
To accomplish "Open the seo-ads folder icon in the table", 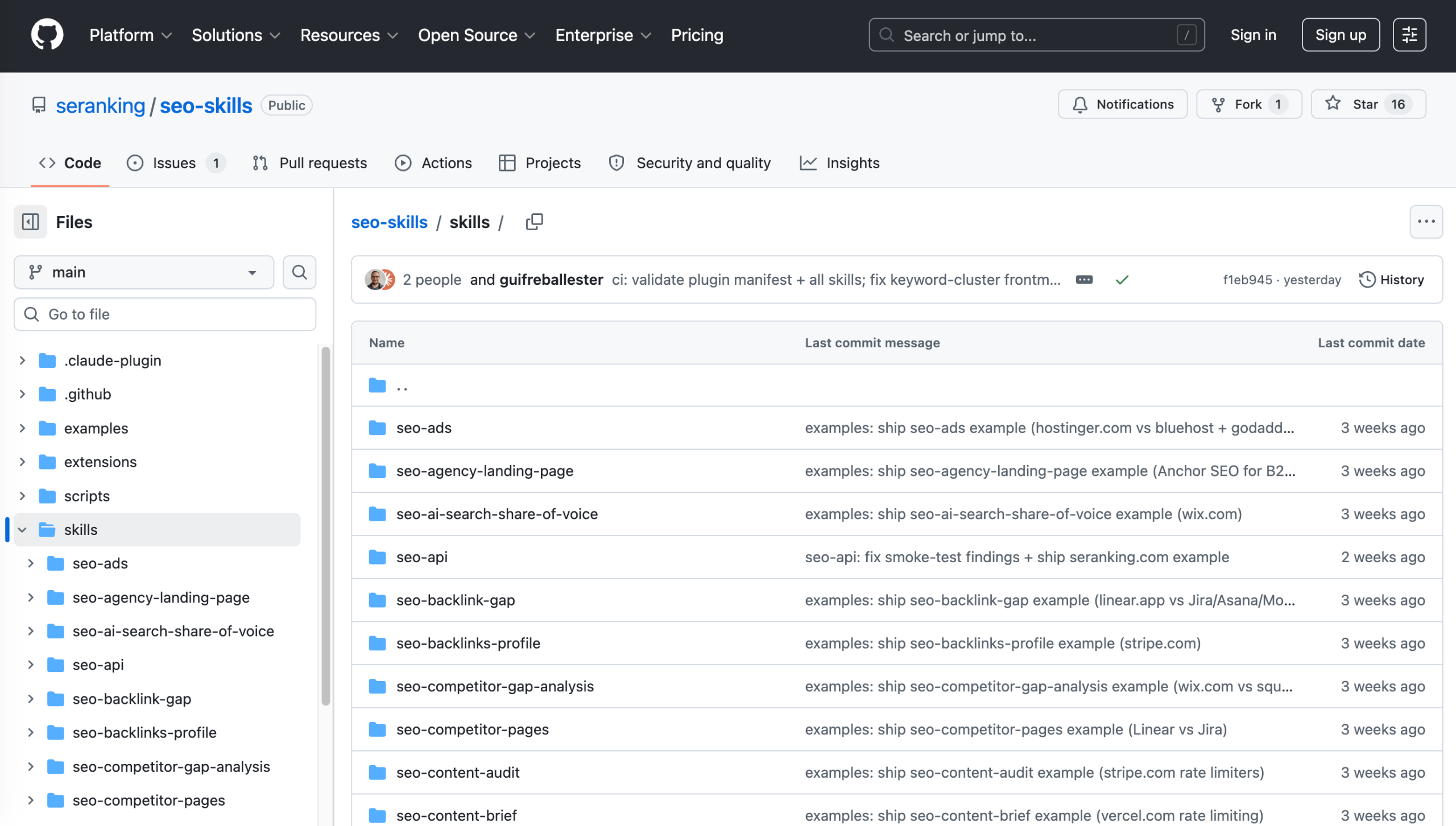I will 377,428.
